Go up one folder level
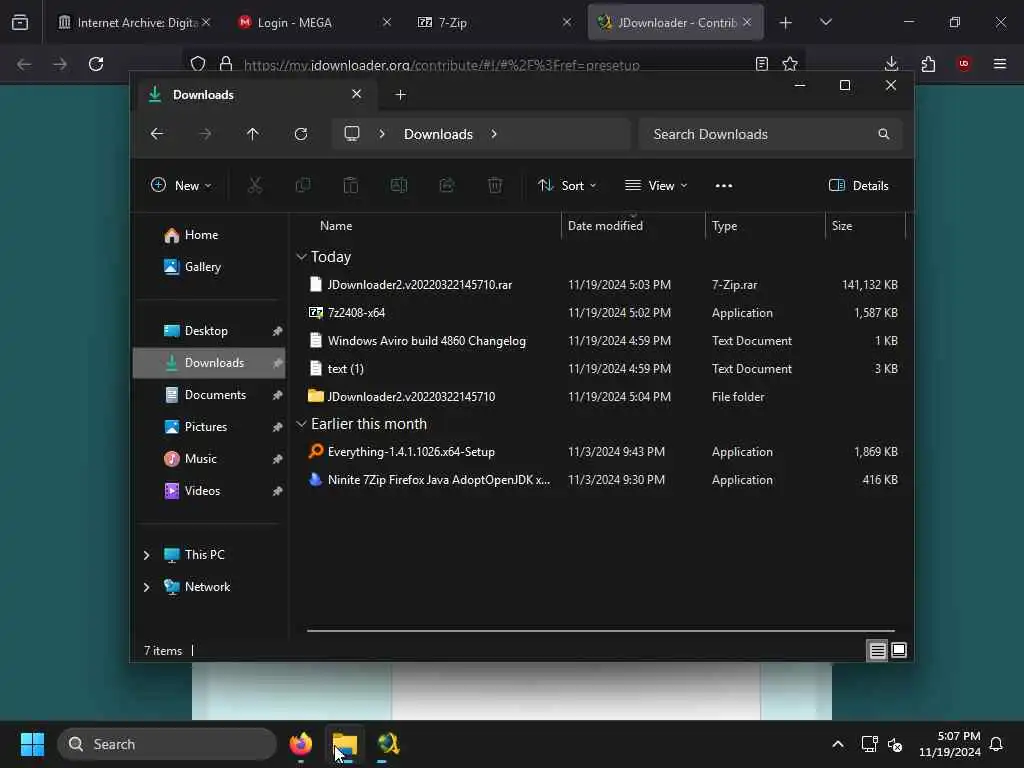The width and height of the screenshot is (1024, 768). [x=253, y=134]
